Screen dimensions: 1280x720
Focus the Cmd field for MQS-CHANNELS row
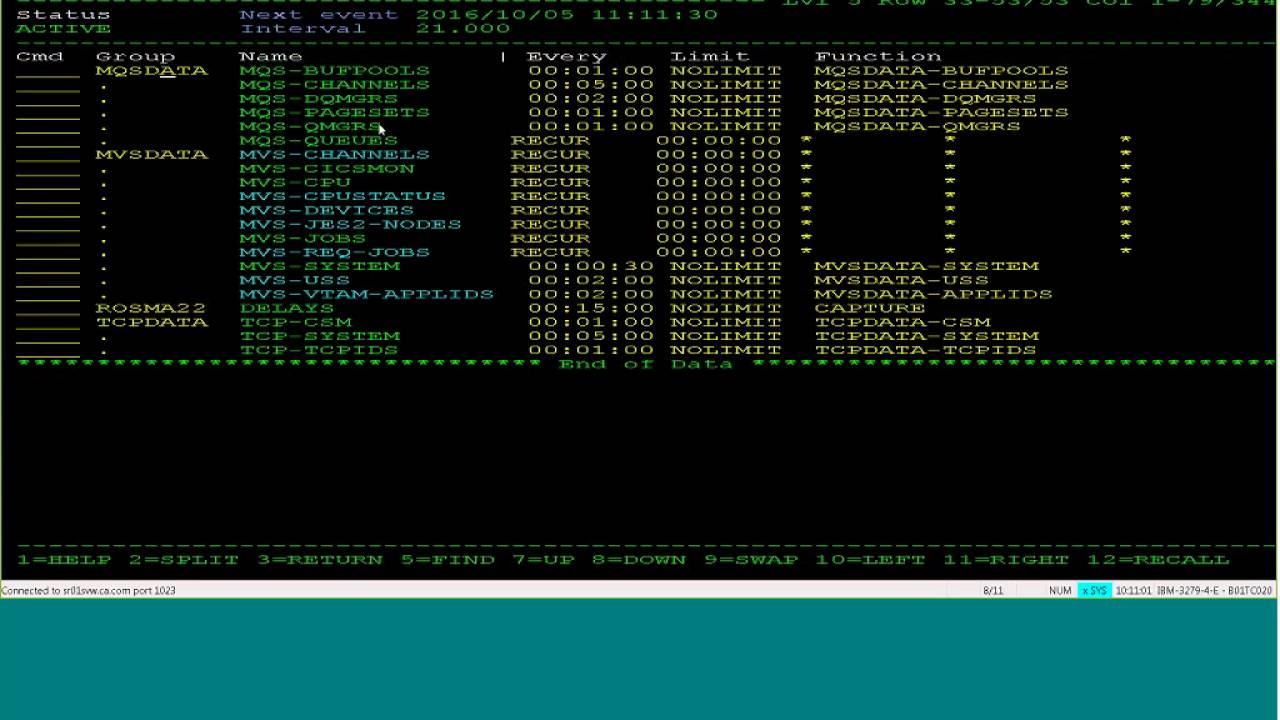point(48,85)
